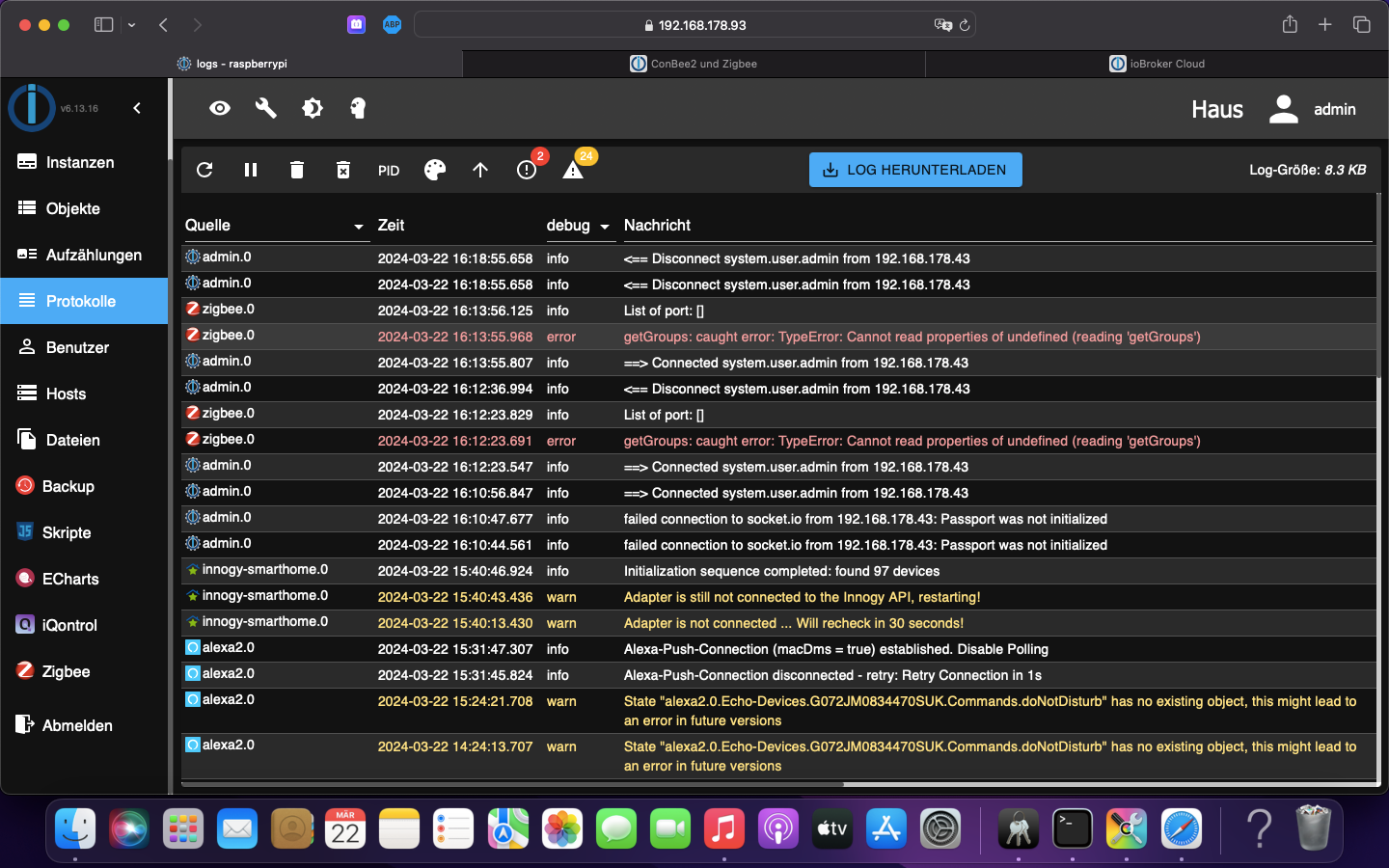The width and height of the screenshot is (1389, 868).
Task: Click Abmelden to log out
Action: 84,725
